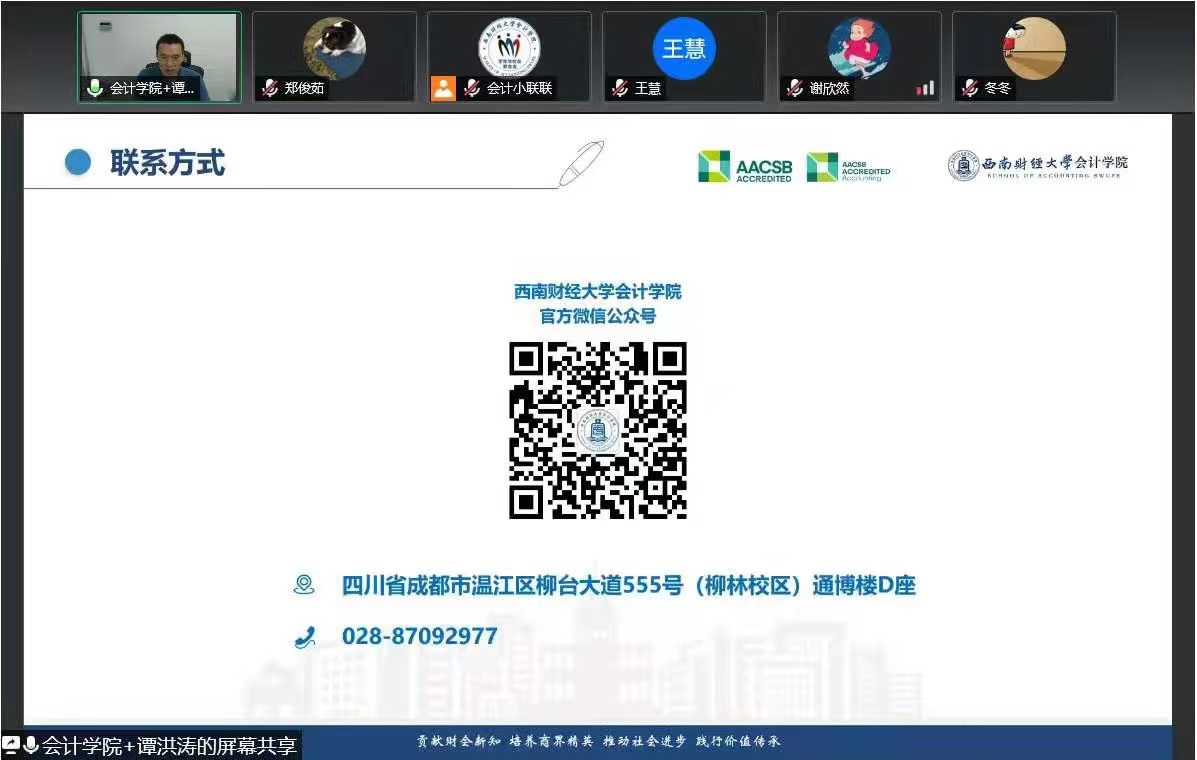The height and width of the screenshot is (760, 1197).
Task: Click the screen share indicator icon at bottom left
Action: [11, 745]
